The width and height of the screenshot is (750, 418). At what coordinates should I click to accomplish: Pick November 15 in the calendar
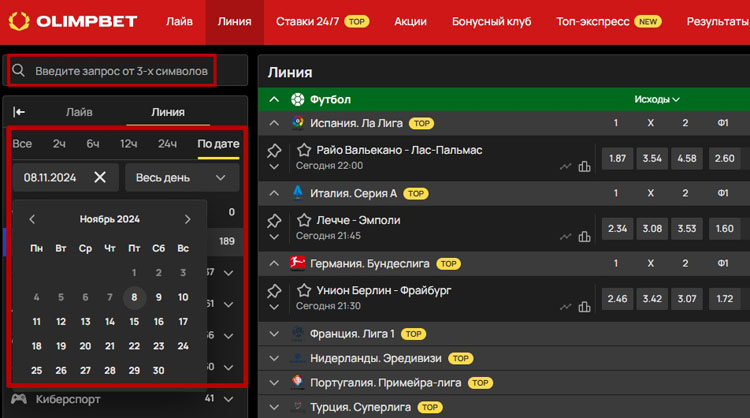point(134,321)
